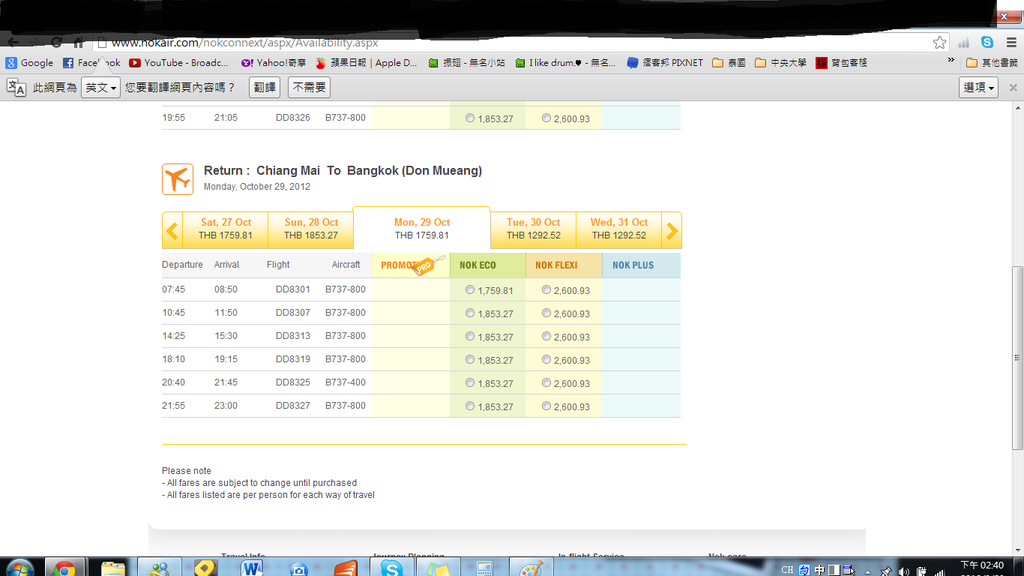
Task: Open the YouTube bookmark
Action: 178,63
